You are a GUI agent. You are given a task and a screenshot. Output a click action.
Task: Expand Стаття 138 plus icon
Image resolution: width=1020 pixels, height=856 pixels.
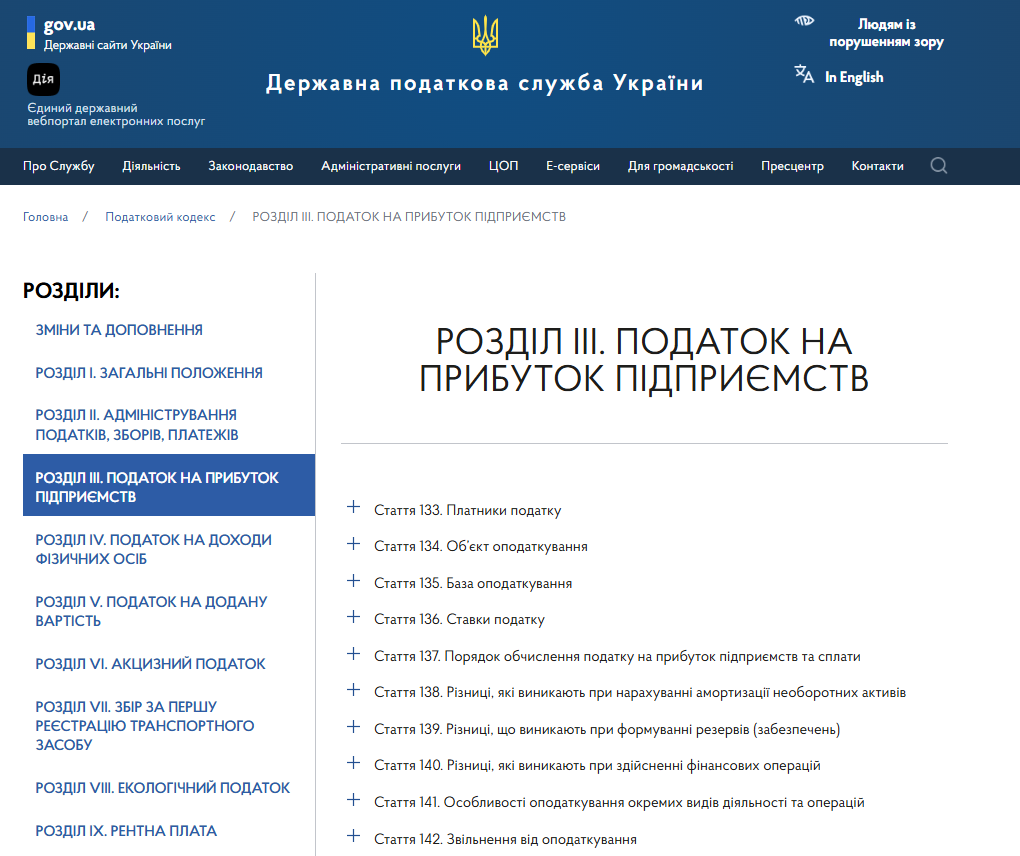click(x=353, y=689)
